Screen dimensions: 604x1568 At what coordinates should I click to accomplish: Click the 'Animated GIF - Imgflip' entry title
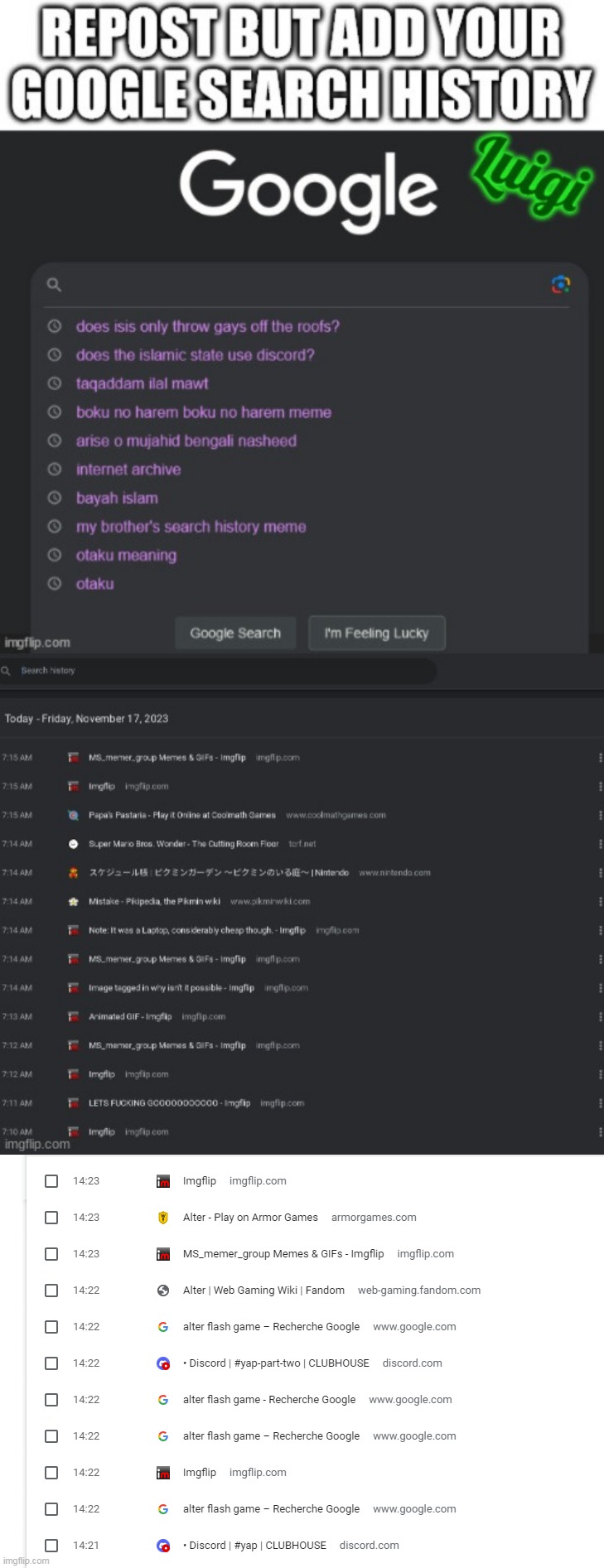point(130,1016)
